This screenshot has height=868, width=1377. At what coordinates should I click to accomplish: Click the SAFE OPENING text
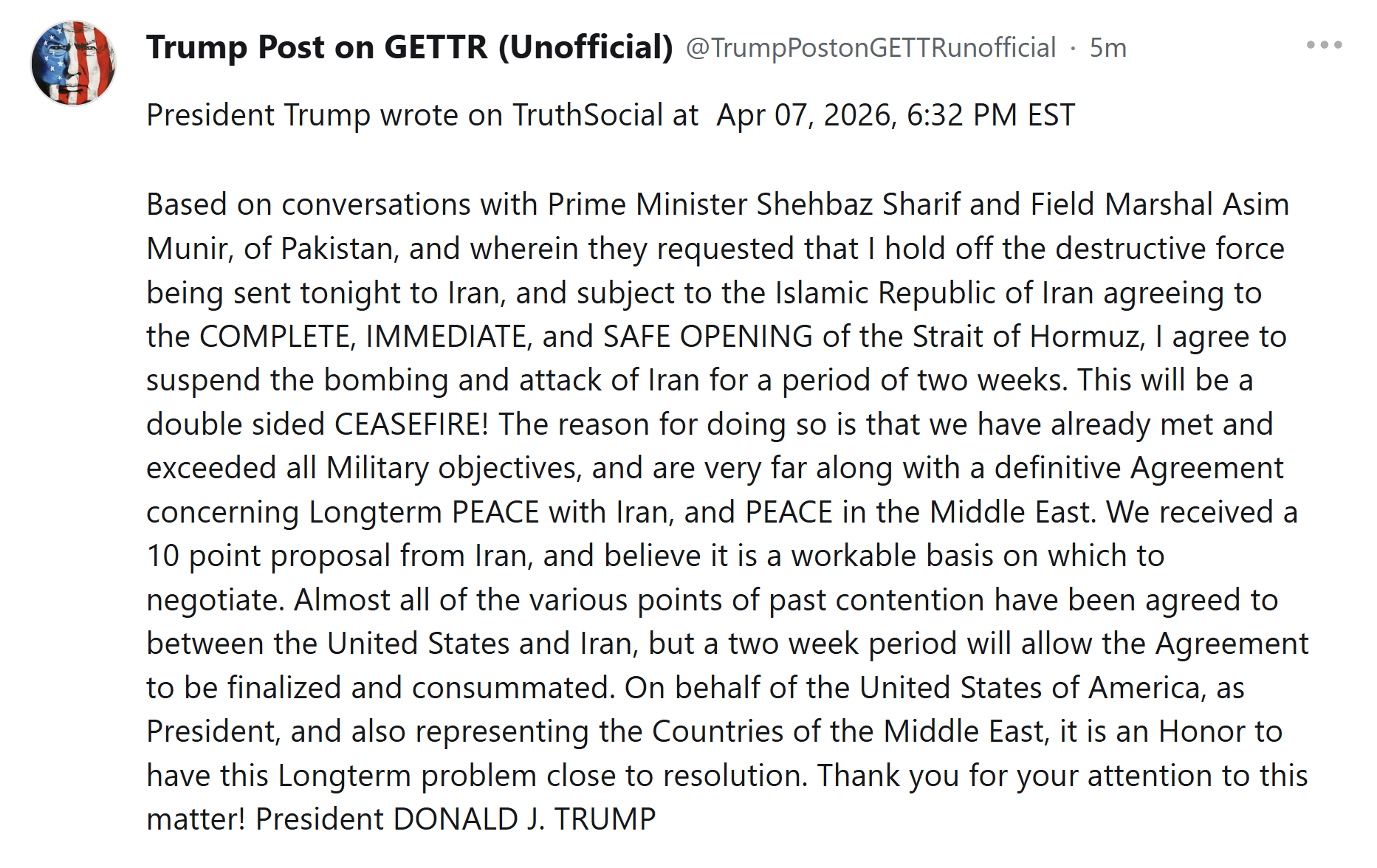coord(707,337)
